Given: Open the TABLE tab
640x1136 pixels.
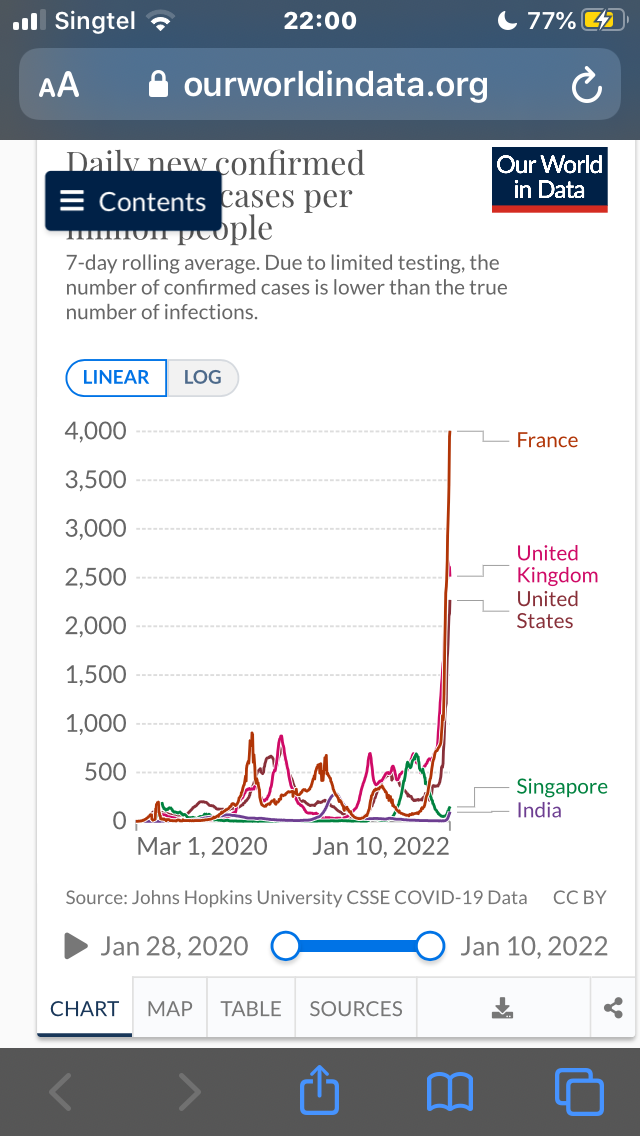Looking at the screenshot, I should click(251, 1008).
